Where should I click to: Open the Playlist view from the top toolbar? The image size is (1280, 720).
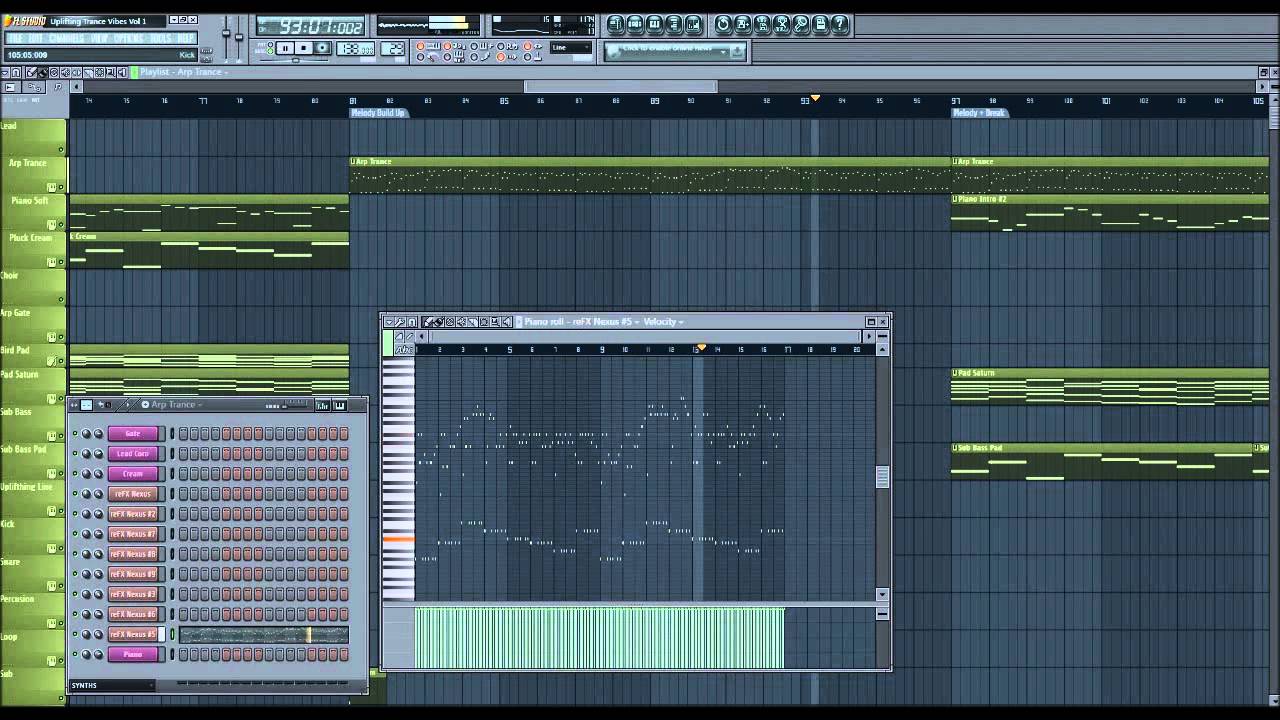pyautogui.click(x=615, y=24)
